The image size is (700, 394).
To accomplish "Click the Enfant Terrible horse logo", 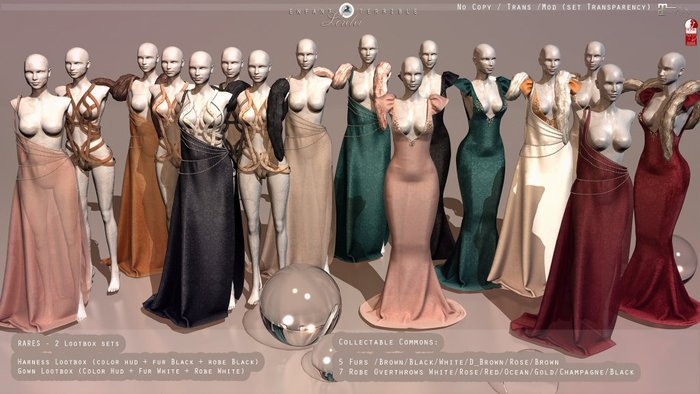I will 346,10.
